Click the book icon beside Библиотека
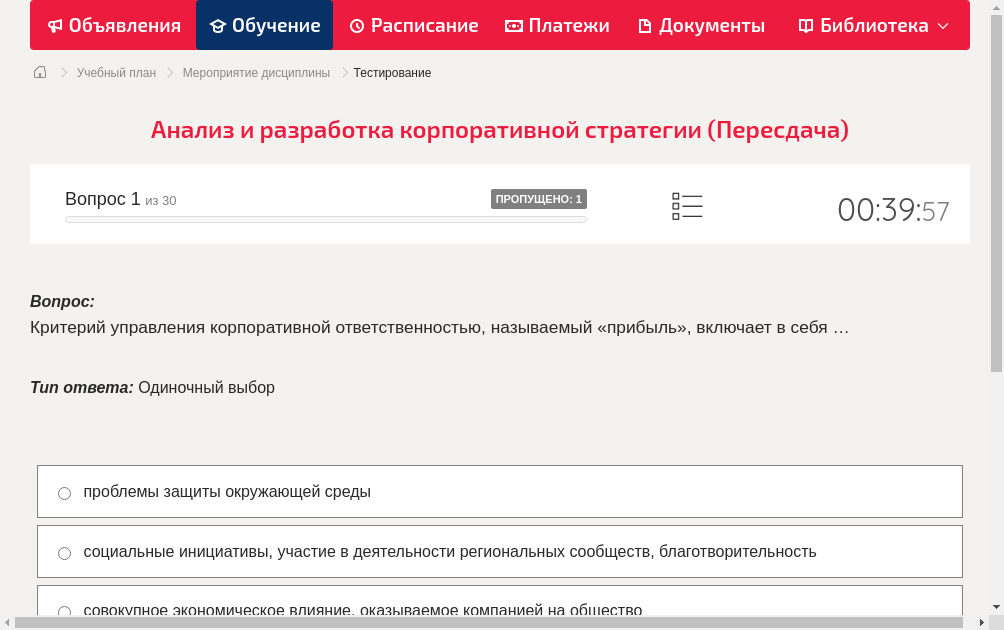This screenshot has height=630, width=1004. [806, 26]
